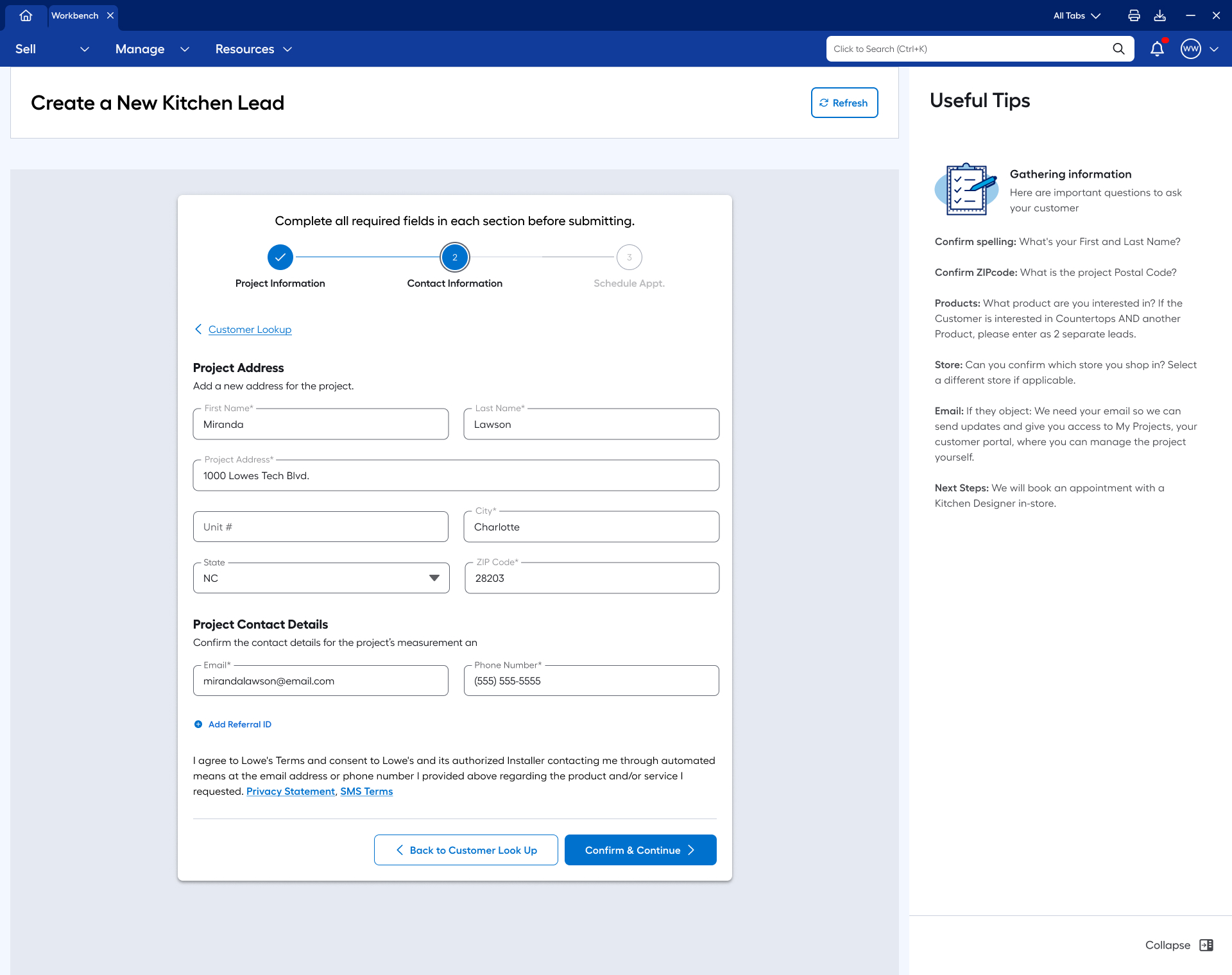Click the Project Address heading

tap(238, 368)
